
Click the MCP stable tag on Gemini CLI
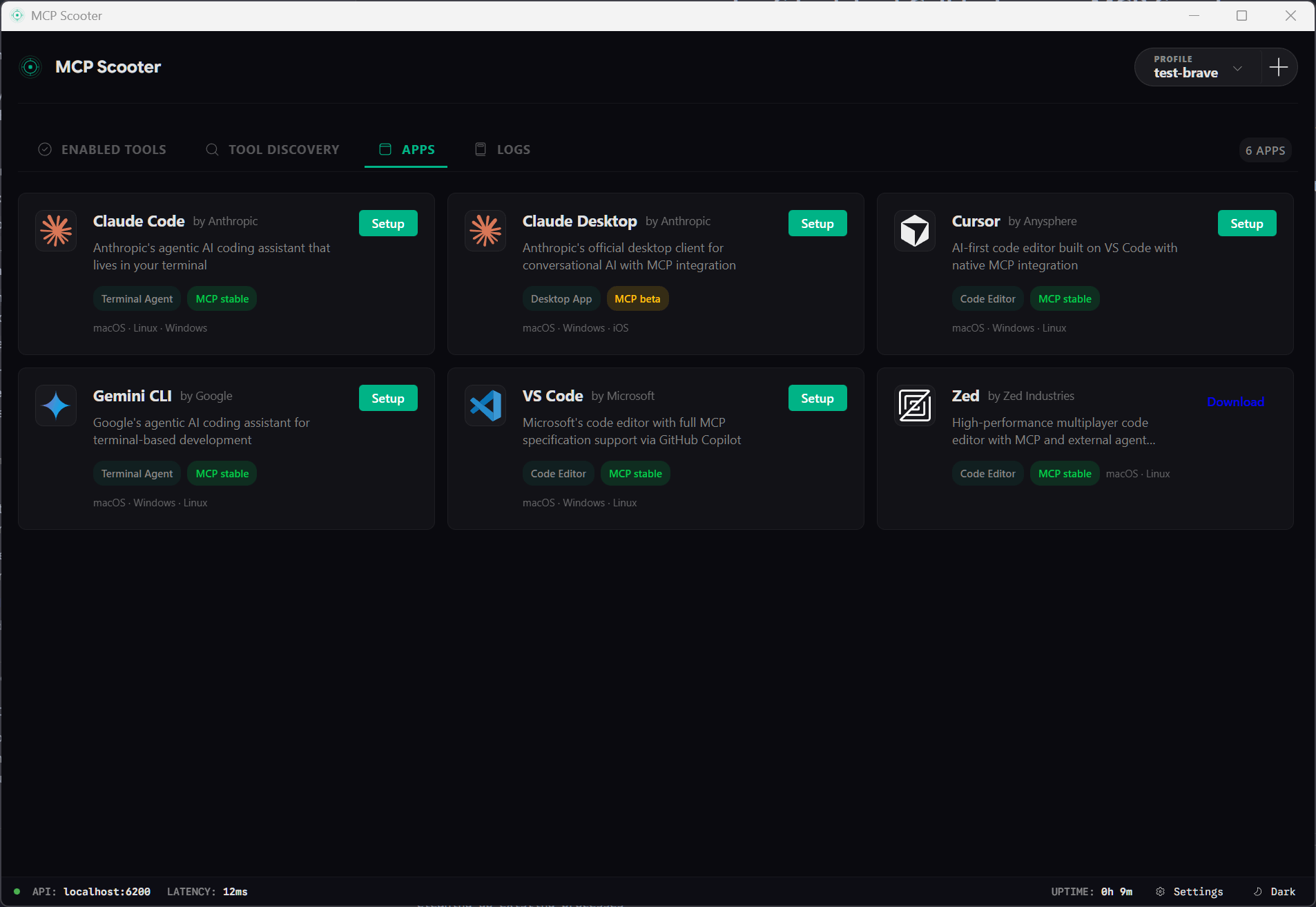[222, 473]
